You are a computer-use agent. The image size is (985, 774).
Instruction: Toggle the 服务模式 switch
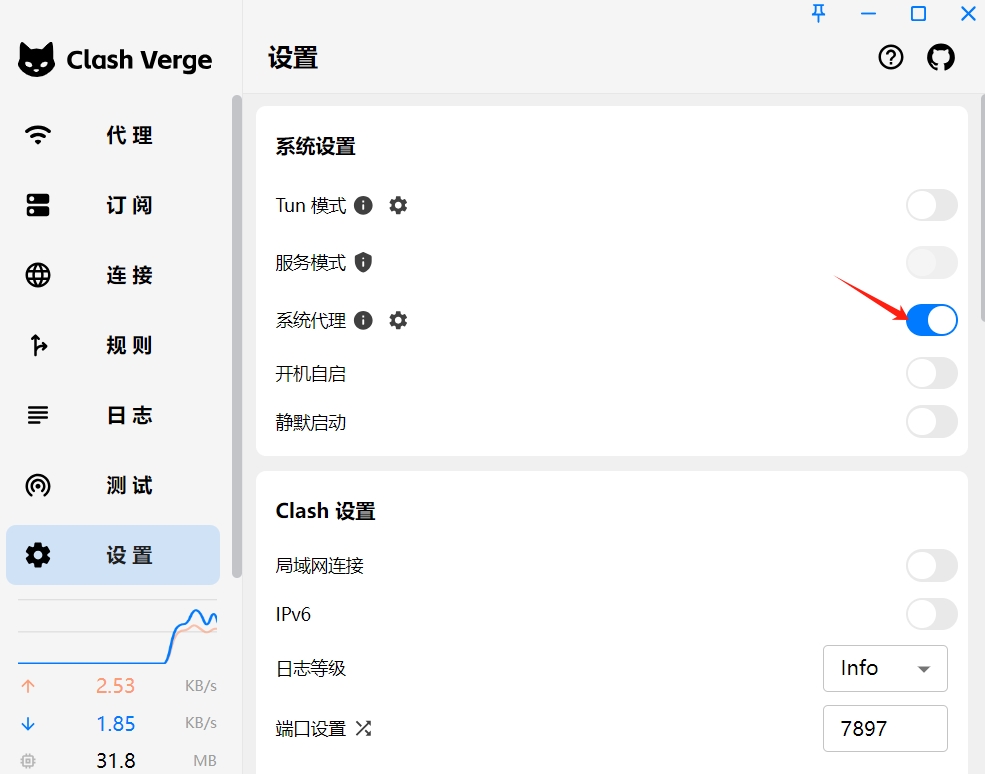(x=932, y=263)
